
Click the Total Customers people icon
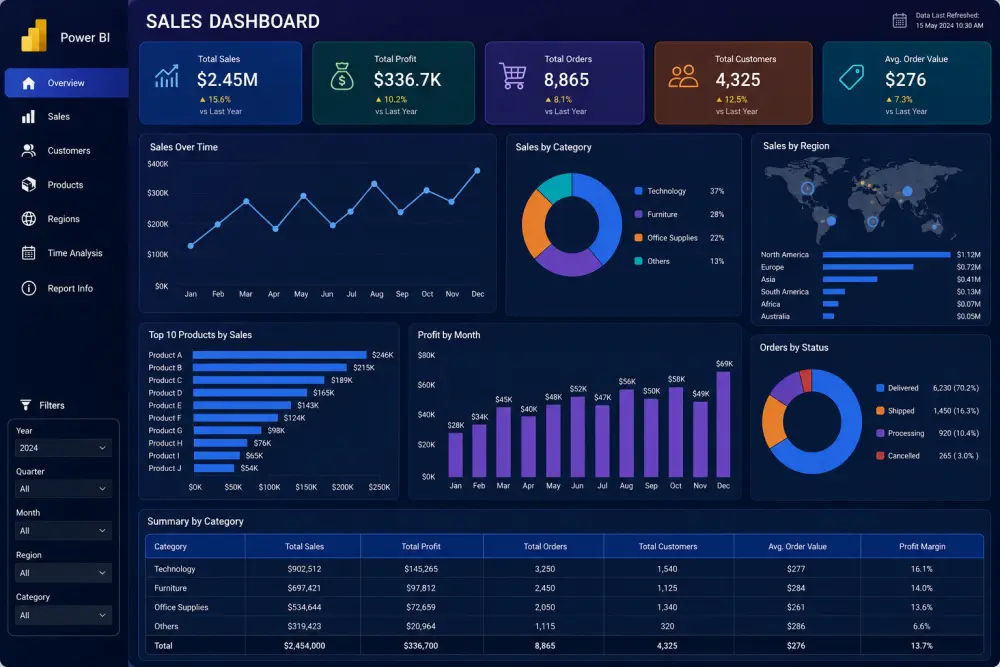click(x=683, y=77)
